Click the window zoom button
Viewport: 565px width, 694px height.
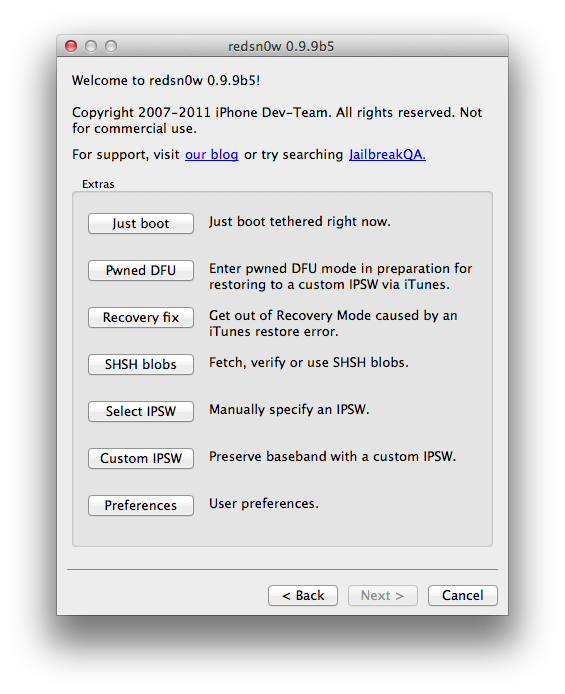click(x=111, y=46)
